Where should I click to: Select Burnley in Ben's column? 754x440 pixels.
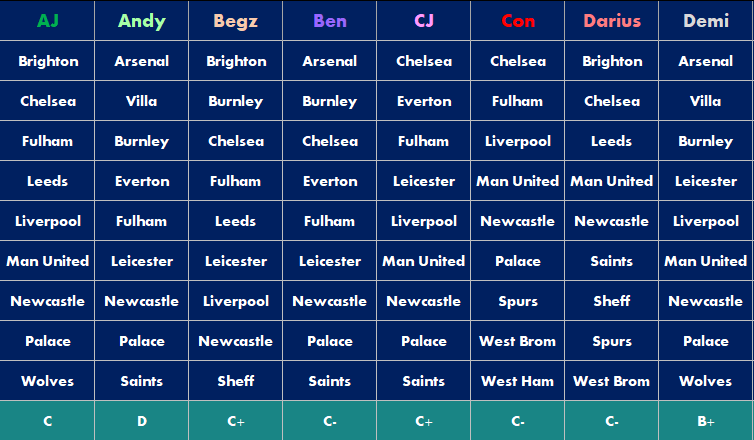click(x=329, y=101)
